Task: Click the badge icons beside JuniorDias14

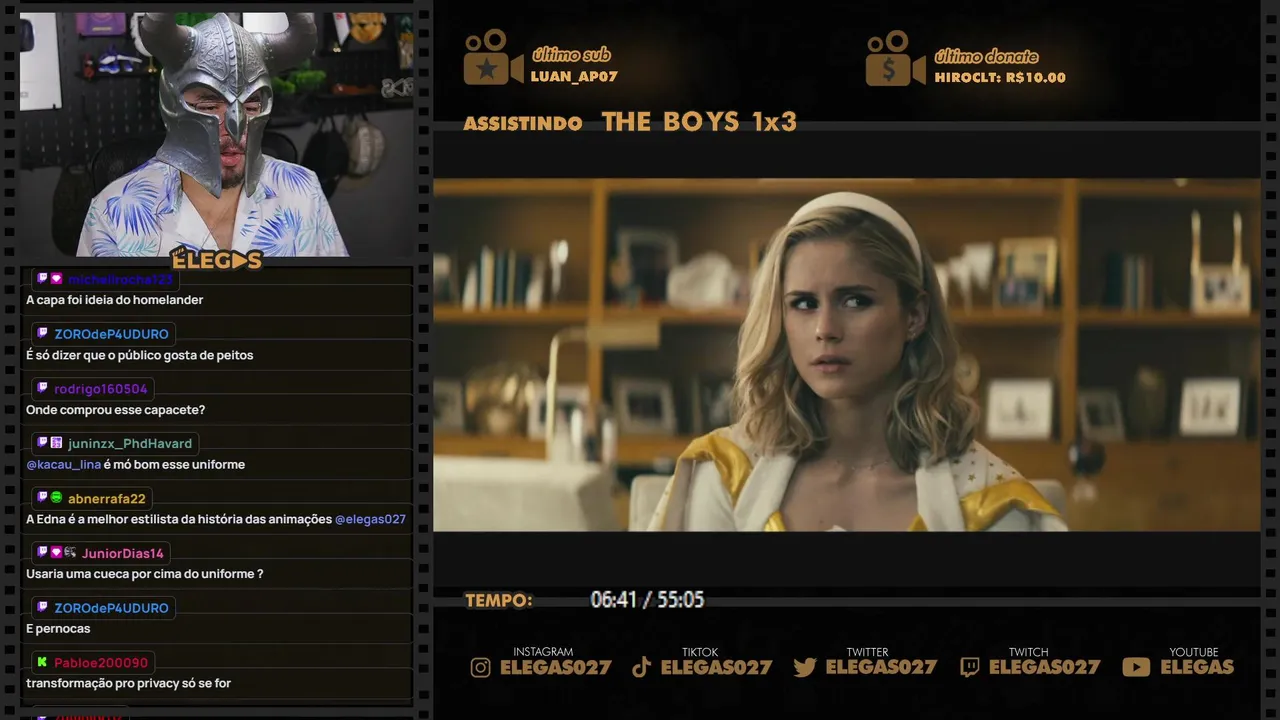Action: tap(56, 552)
